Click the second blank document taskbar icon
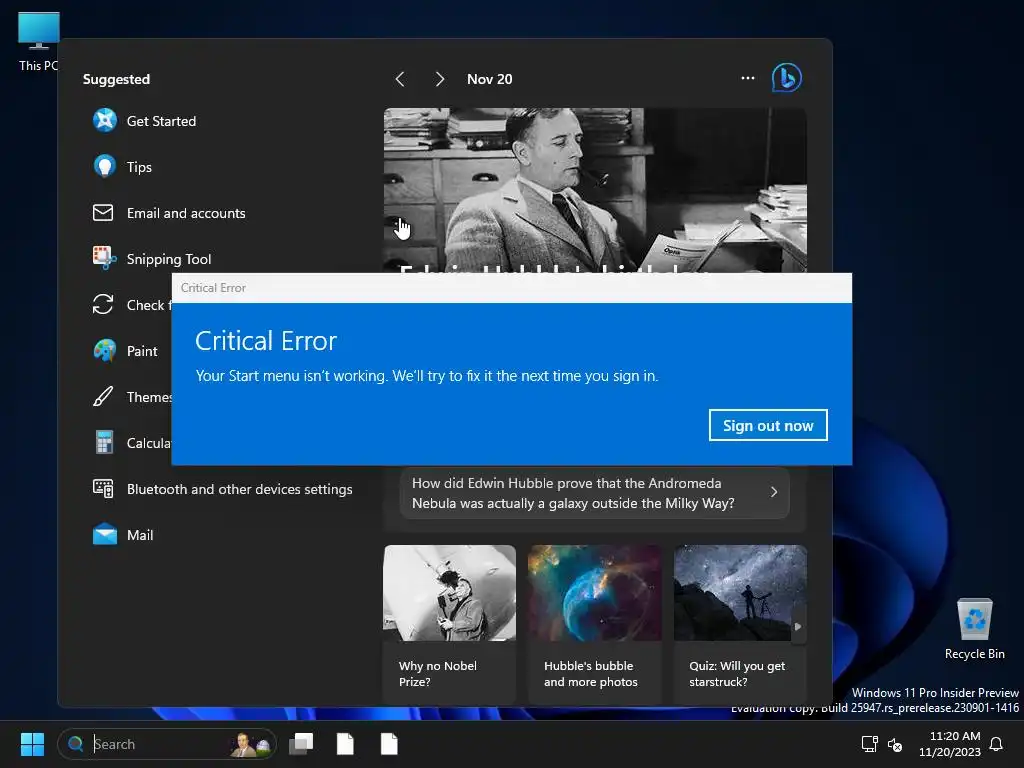Viewport: 1024px width, 768px height. click(x=389, y=744)
